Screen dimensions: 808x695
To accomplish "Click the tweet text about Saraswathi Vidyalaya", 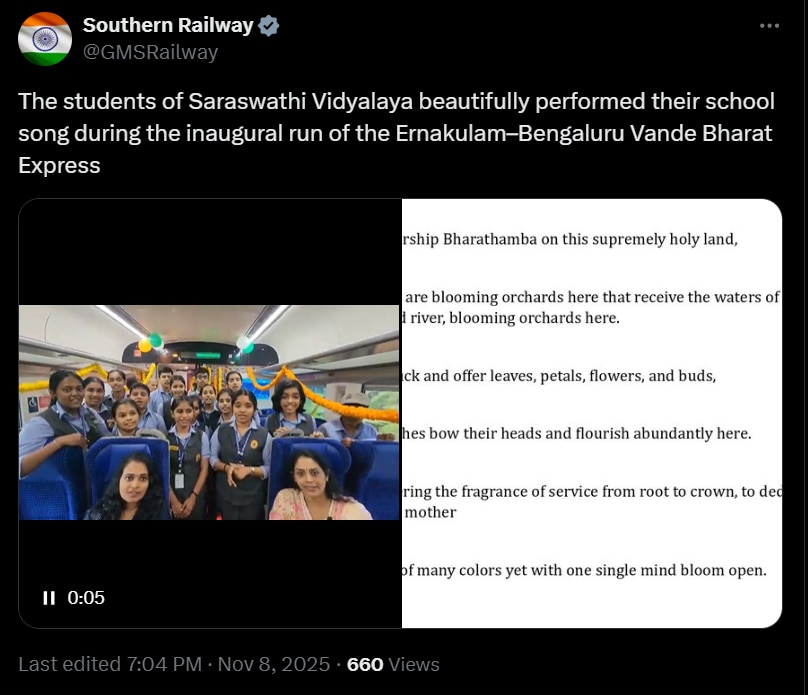I will (x=396, y=133).
